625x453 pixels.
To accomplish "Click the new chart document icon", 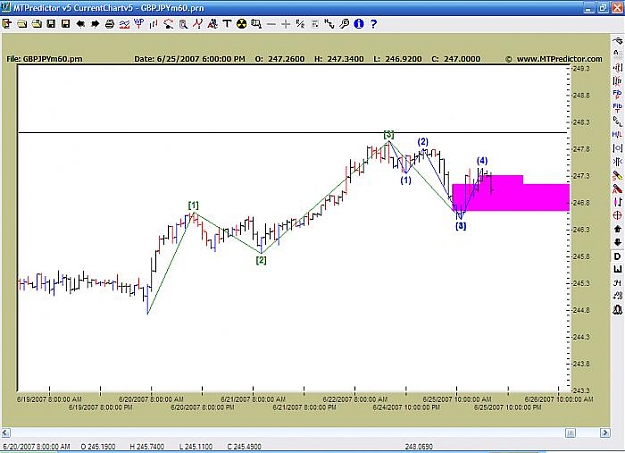I will coord(7,24).
